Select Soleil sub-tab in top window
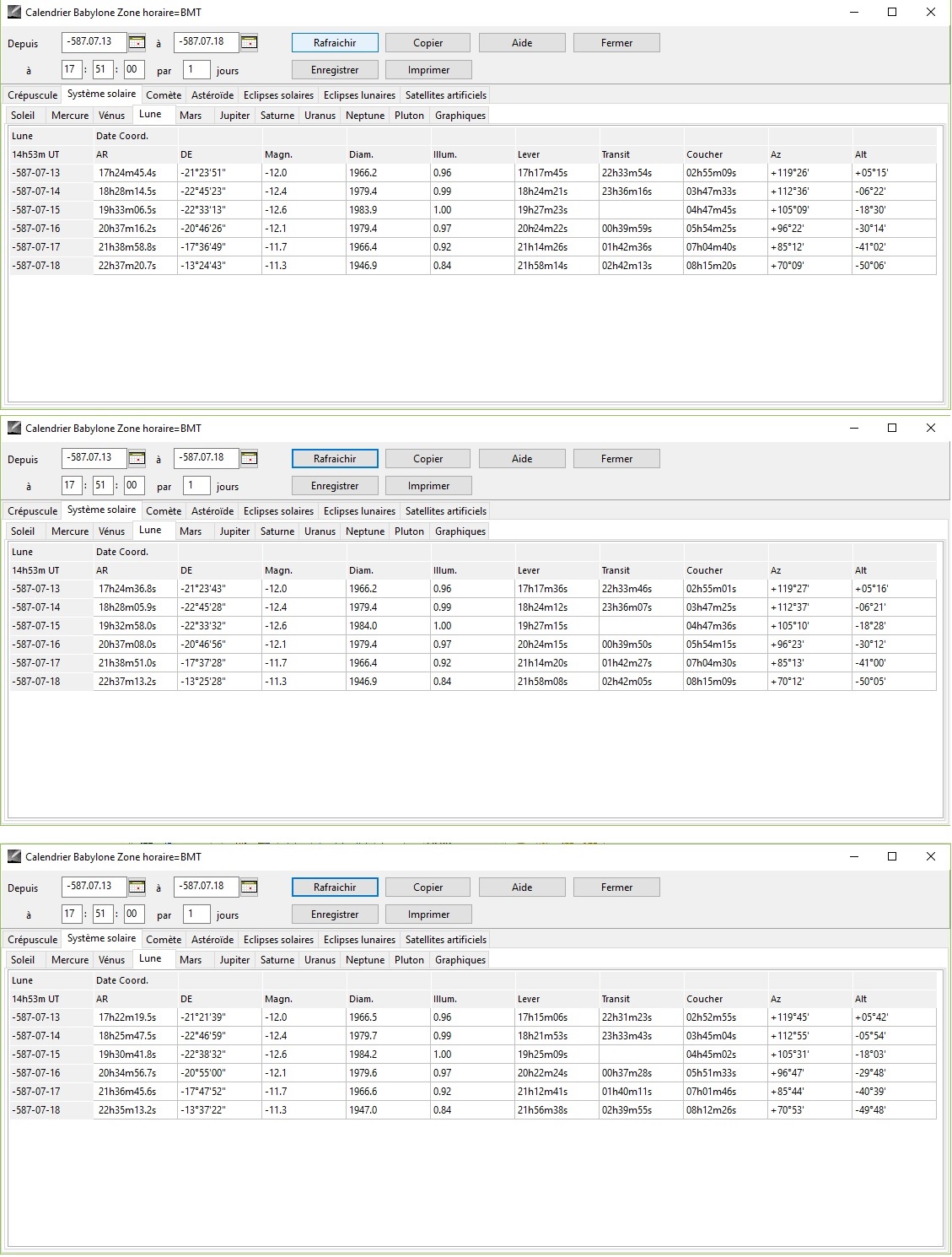The image size is (952, 1257). coord(23,116)
